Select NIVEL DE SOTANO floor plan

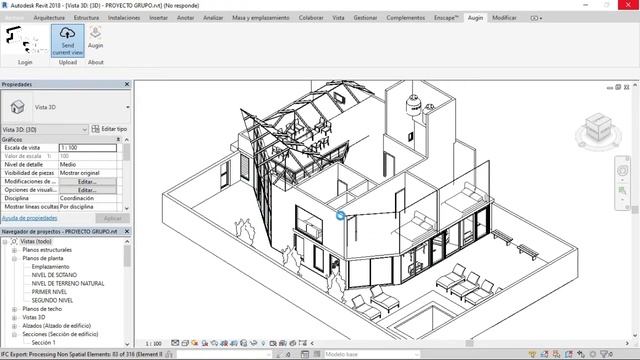(x=54, y=275)
